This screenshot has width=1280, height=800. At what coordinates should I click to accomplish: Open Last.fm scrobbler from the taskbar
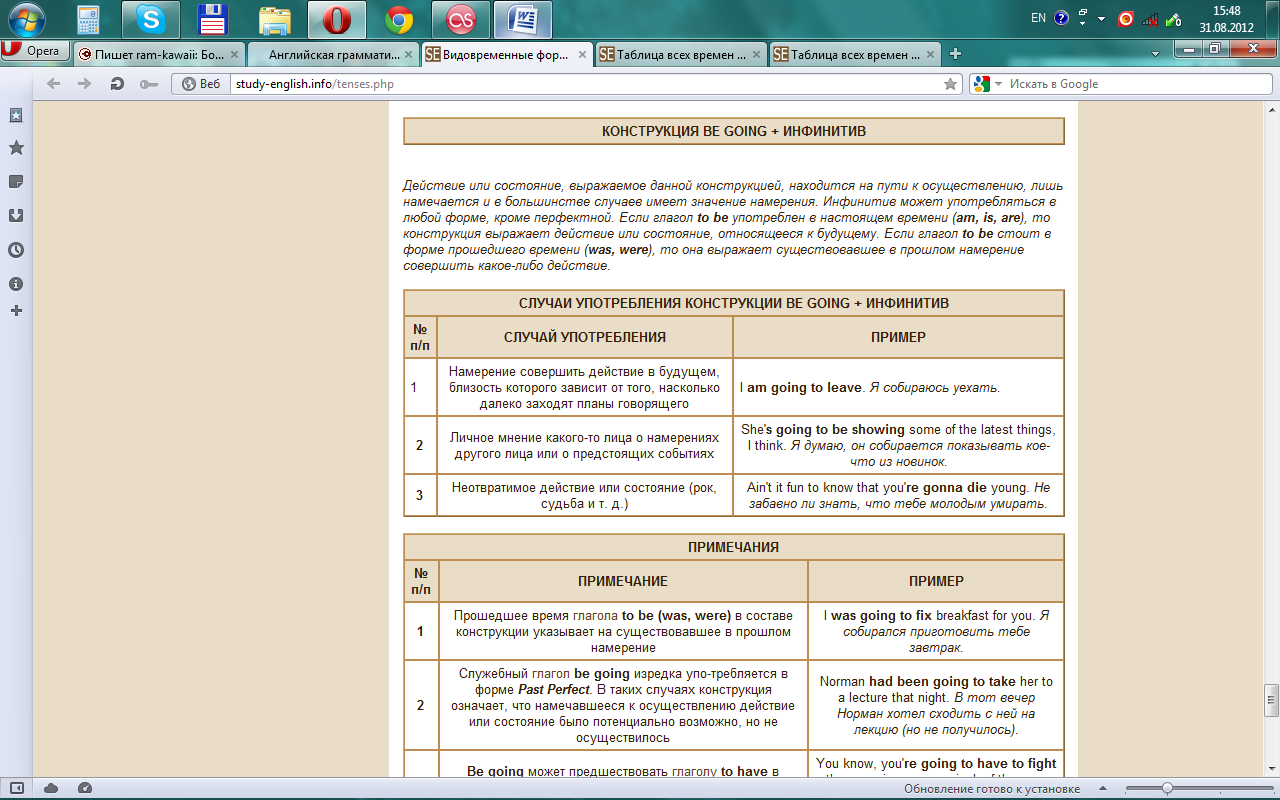point(461,19)
